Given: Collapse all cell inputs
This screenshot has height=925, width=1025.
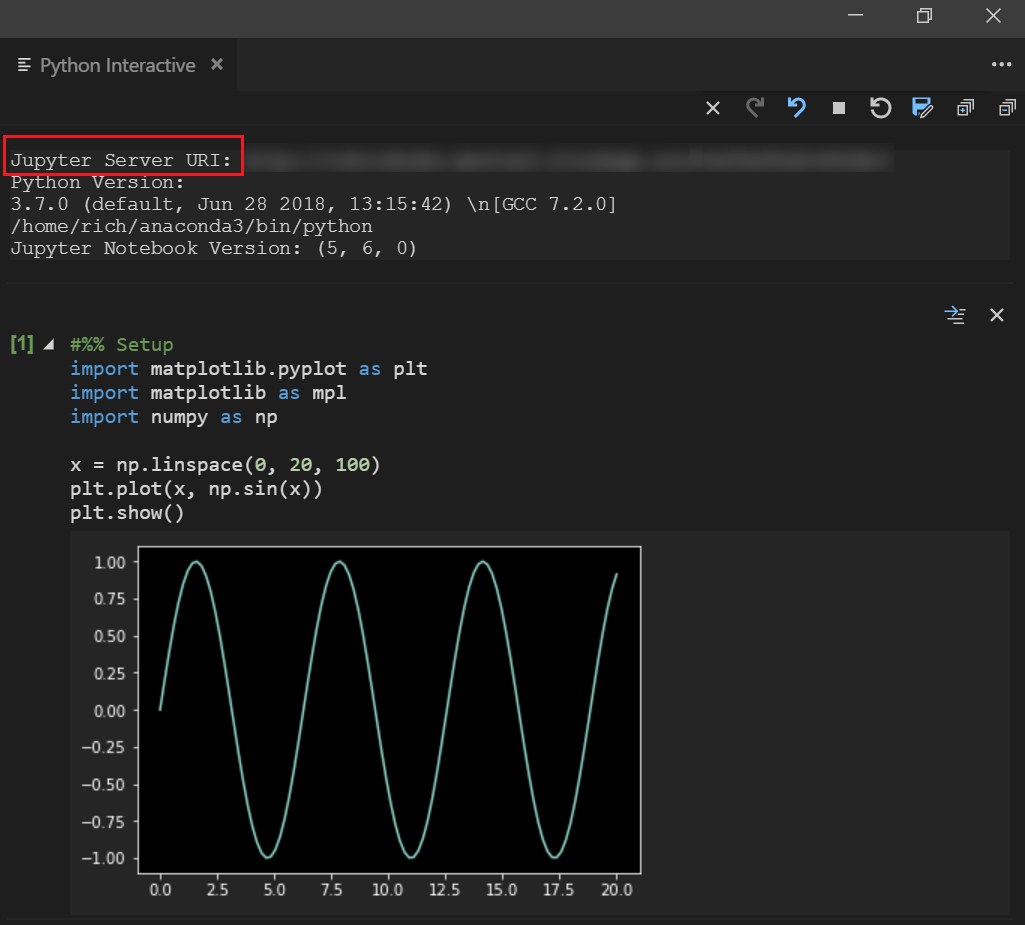Looking at the screenshot, I should [1007, 107].
